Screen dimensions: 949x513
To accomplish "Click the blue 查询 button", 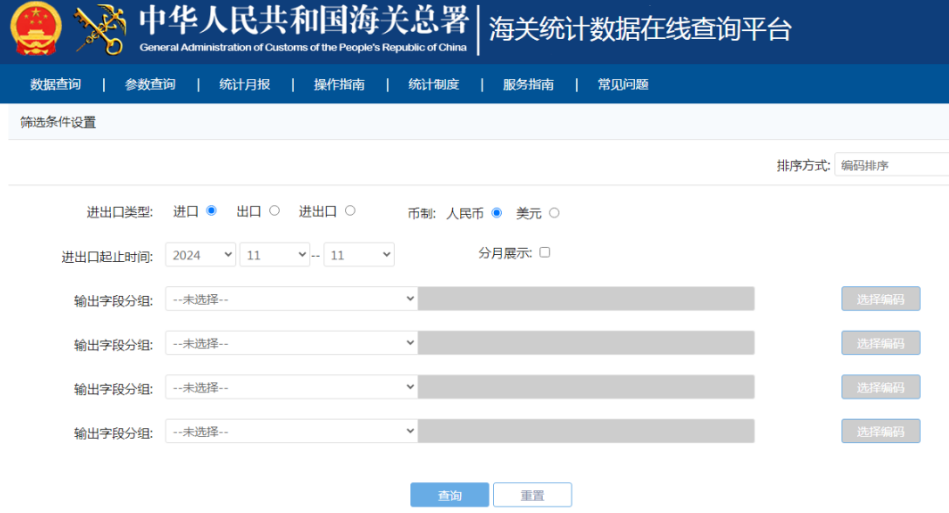I will coord(450,496).
